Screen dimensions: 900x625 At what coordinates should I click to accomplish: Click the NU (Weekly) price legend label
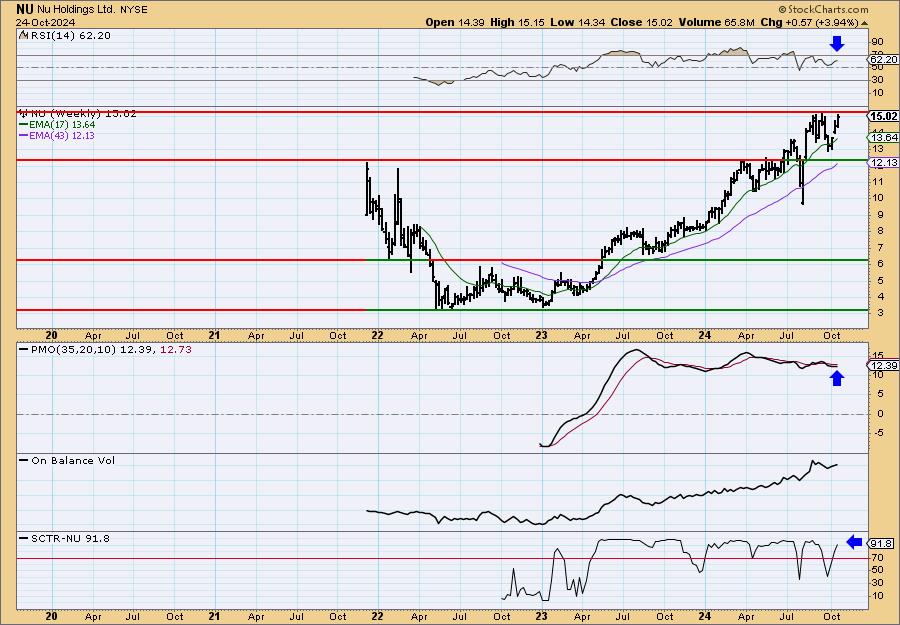(x=84, y=114)
